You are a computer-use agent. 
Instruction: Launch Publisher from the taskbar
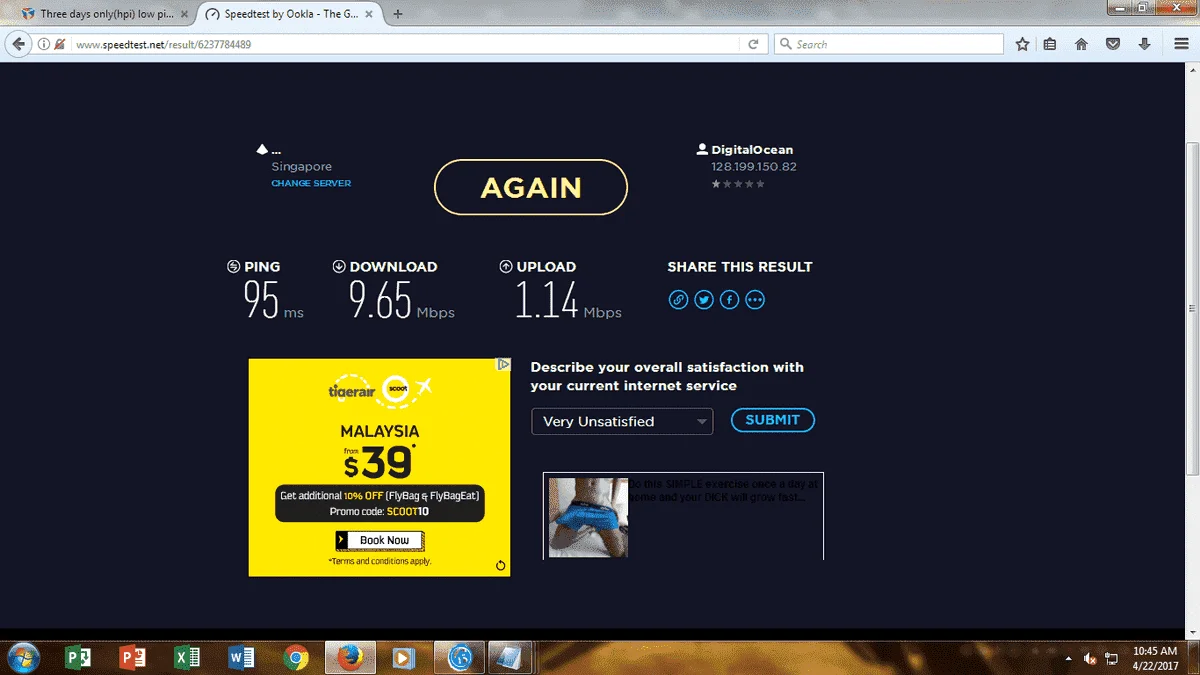coord(78,657)
